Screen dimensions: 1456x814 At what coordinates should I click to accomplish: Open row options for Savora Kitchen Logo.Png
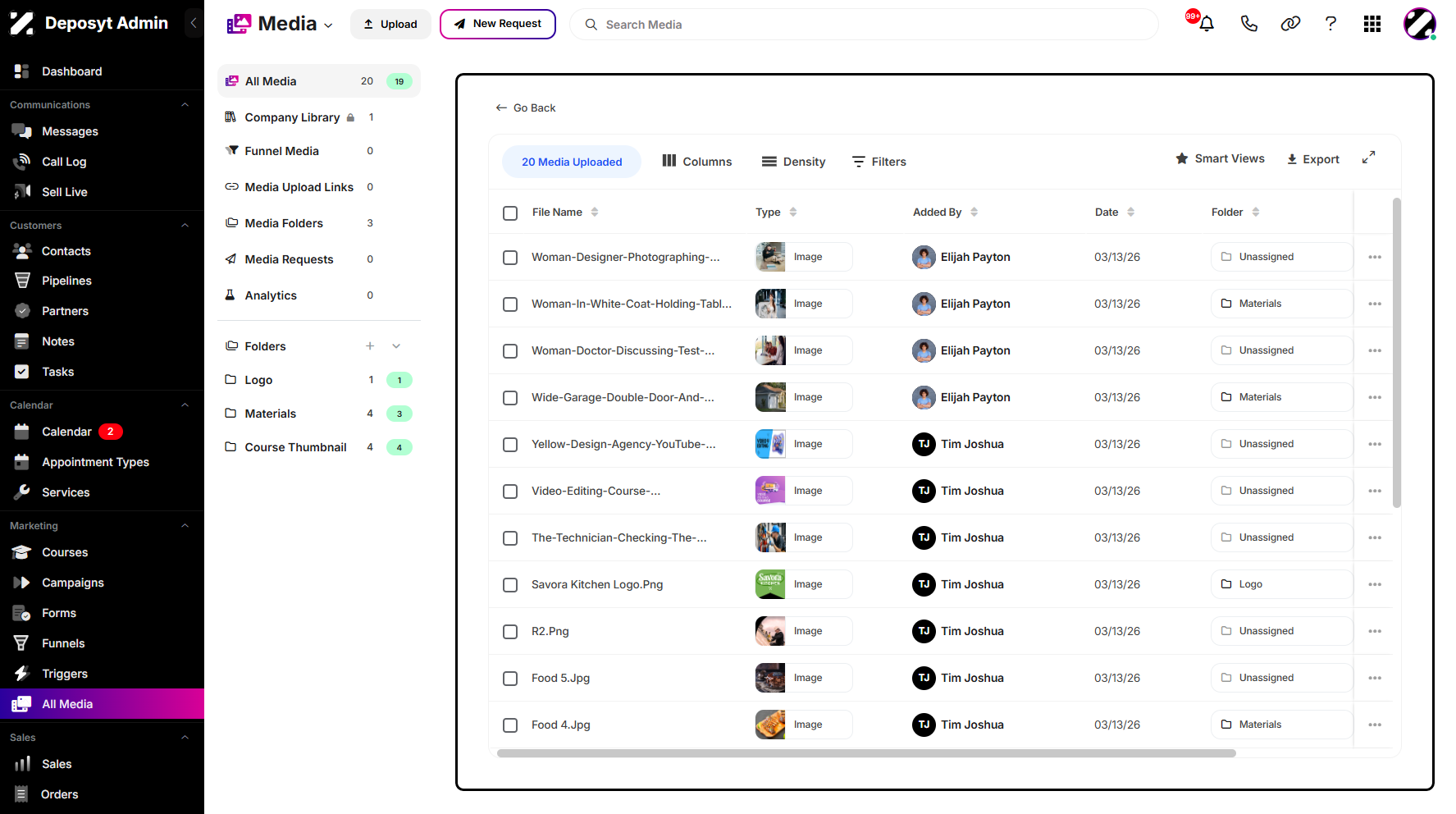click(x=1375, y=584)
